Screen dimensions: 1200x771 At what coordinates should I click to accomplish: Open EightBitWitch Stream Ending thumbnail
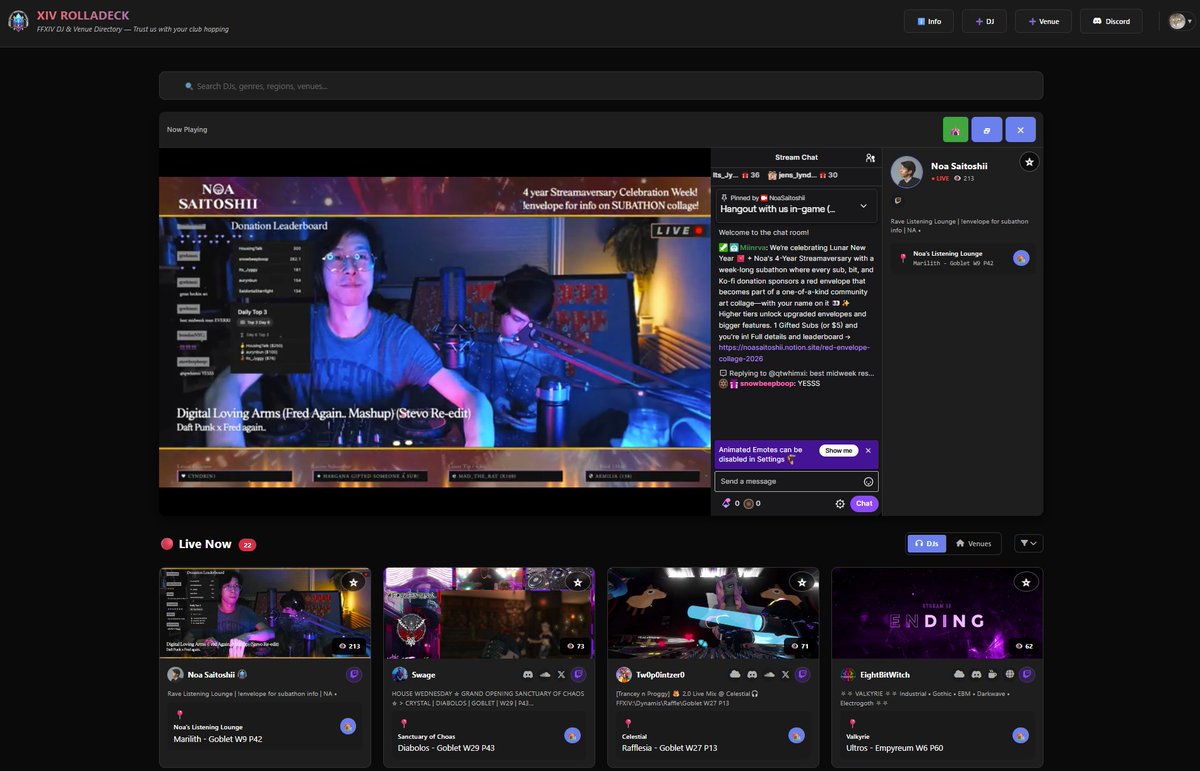click(x=937, y=613)
